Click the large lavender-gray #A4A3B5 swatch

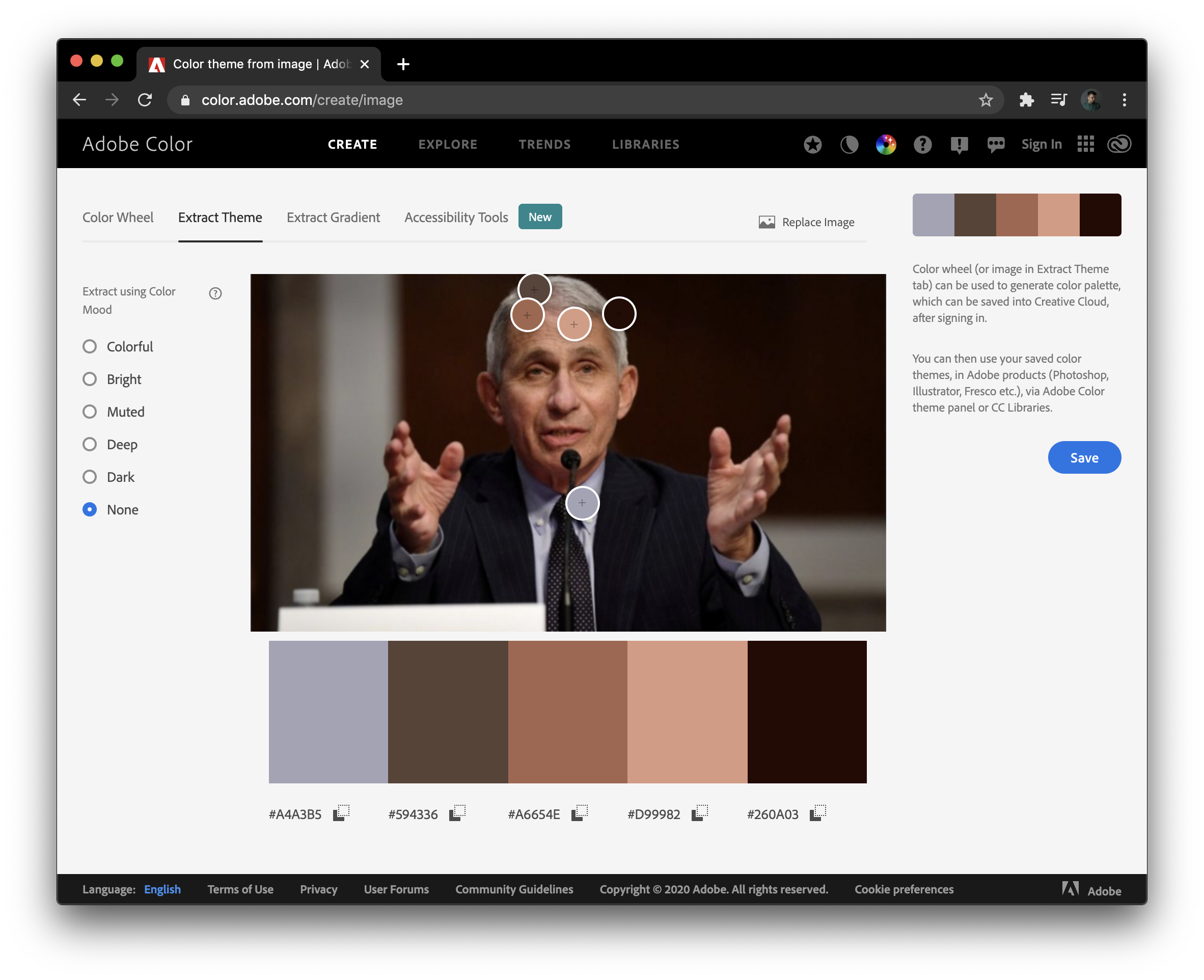pos(328,712)
